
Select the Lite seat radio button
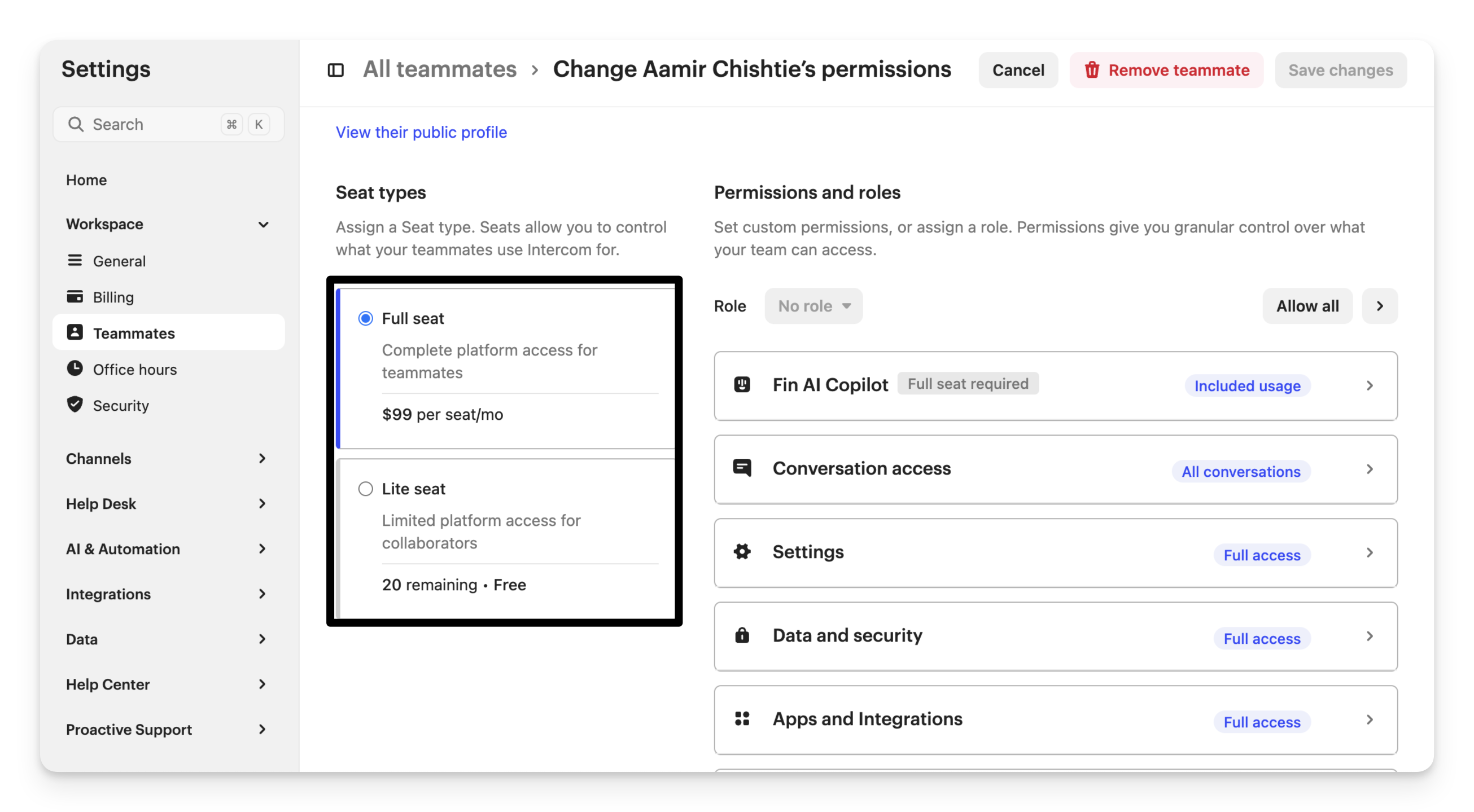tap(366, 489)
